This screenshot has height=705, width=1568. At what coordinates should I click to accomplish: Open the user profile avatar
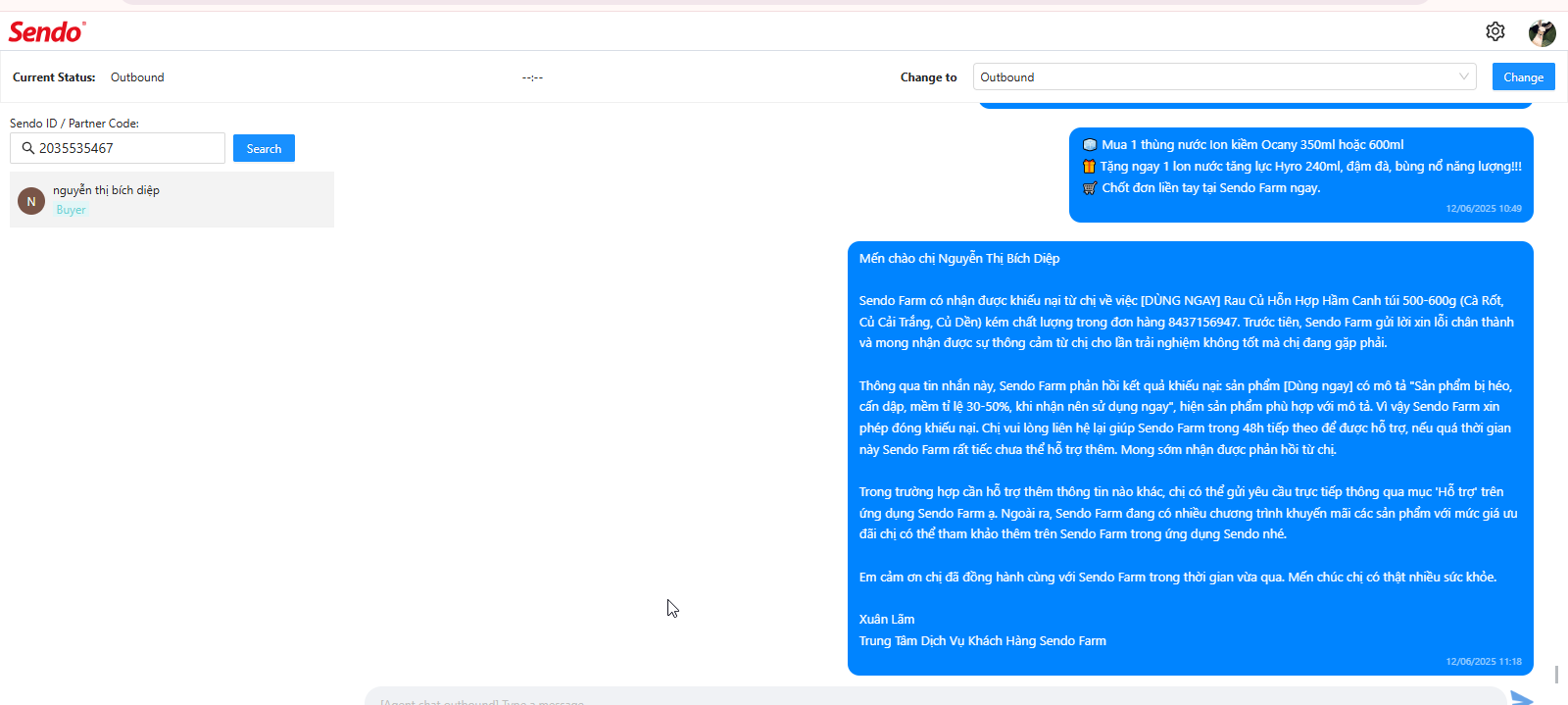click(x=1543, y=32)
